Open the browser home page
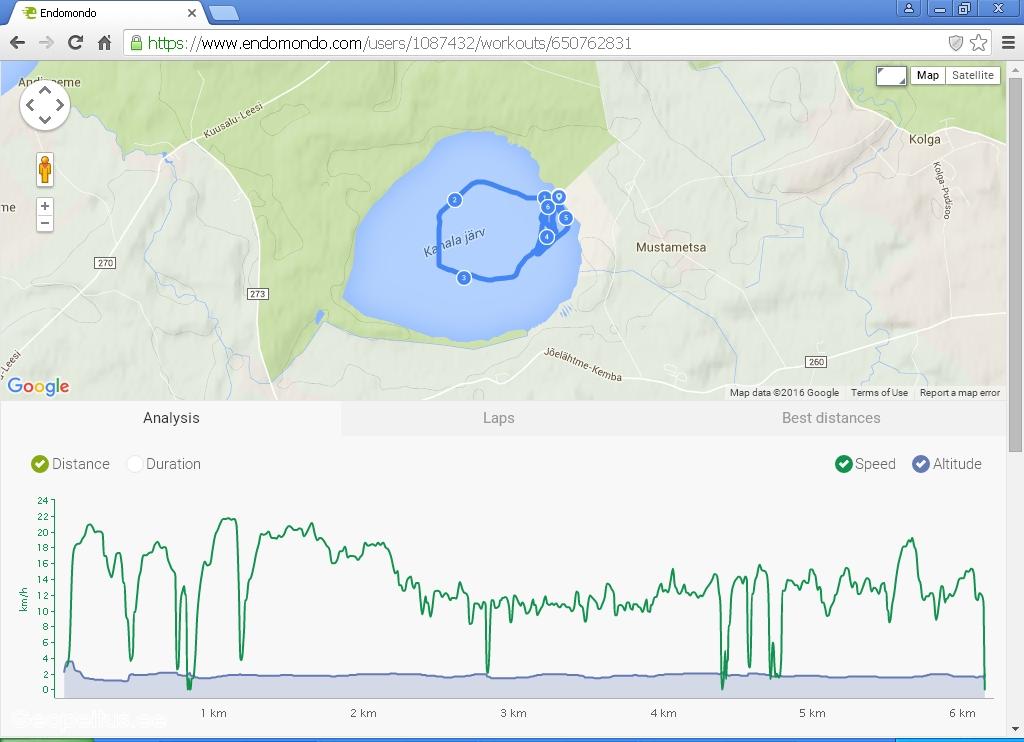1024x742 pixels. 104,43
